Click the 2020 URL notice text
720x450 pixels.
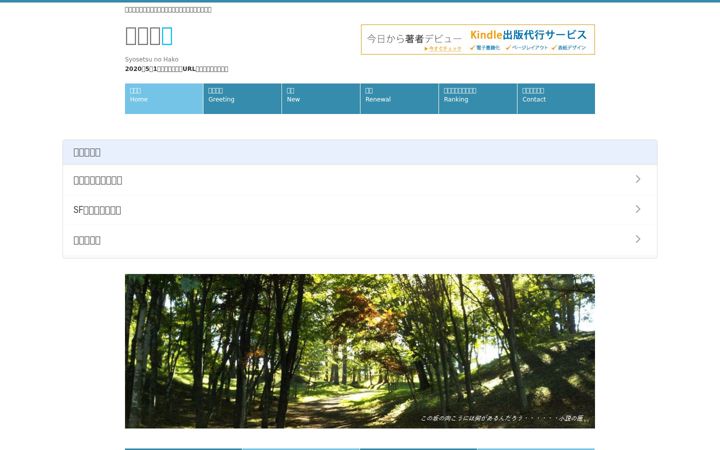(x=176, y=69)
